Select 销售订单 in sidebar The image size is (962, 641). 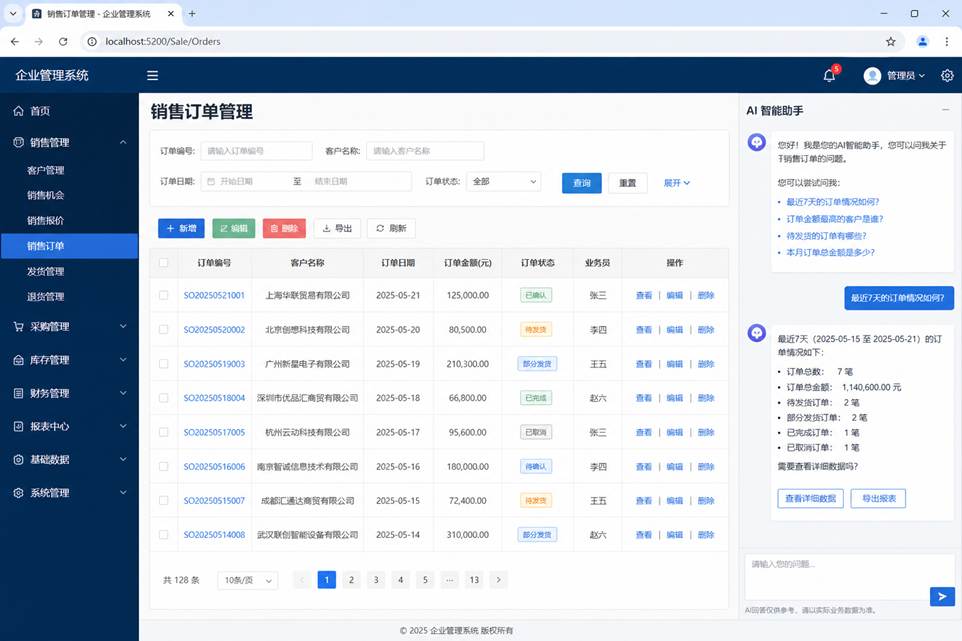tap(69, 246)
